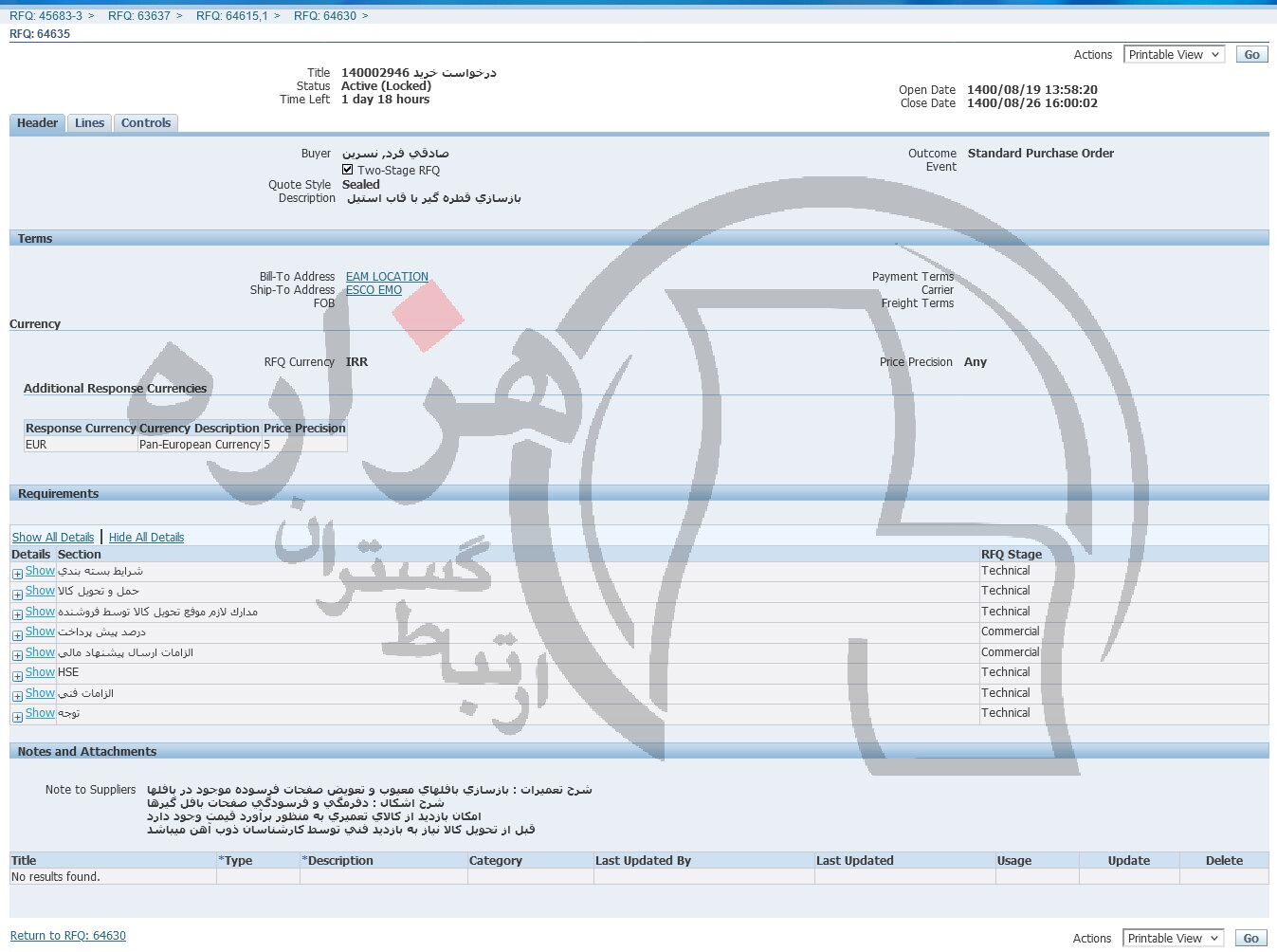The image size is (1277, 952).
Task: Show details for توجه section
Action: (40, 713)
